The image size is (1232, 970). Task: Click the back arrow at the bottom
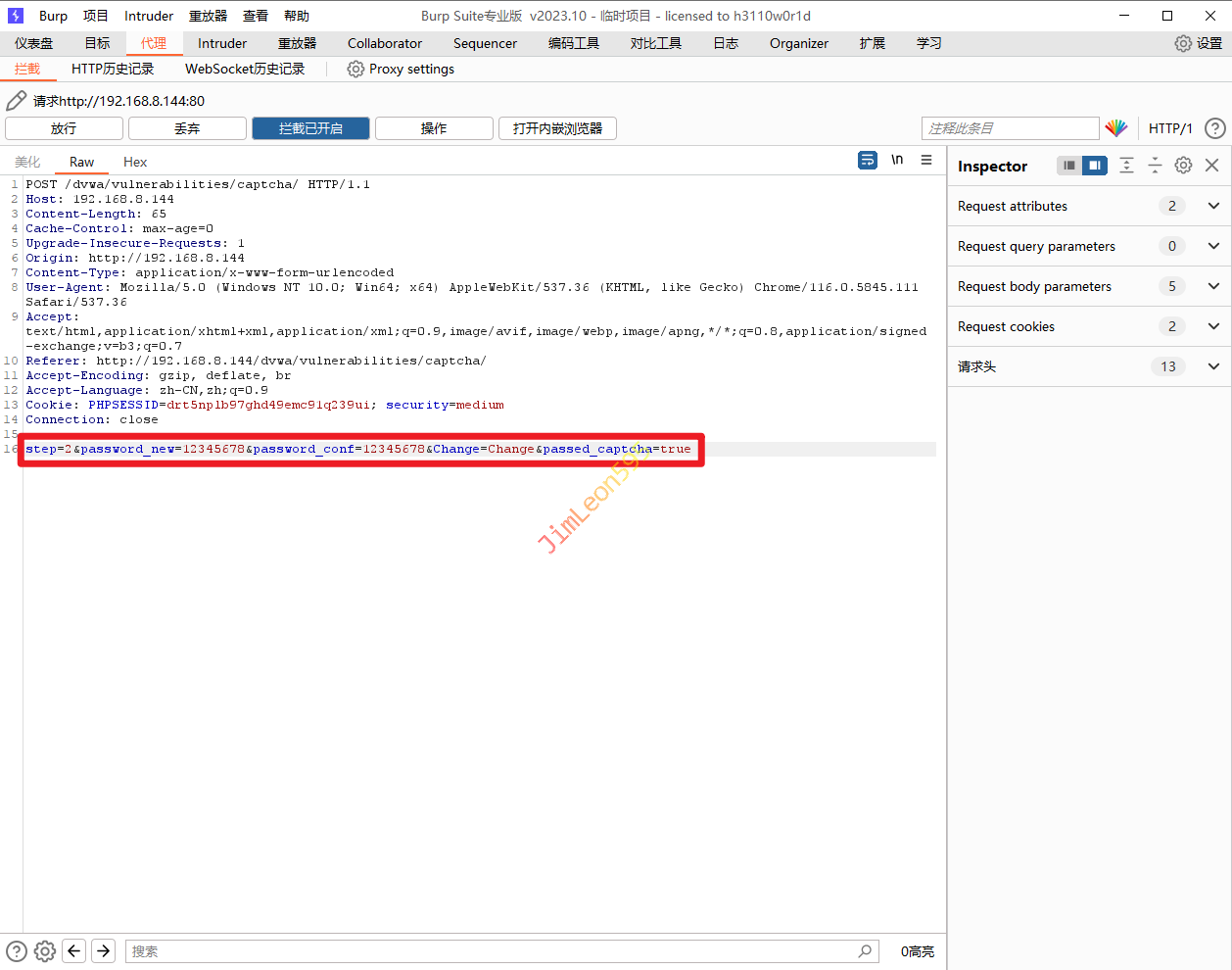coord(73,950)
